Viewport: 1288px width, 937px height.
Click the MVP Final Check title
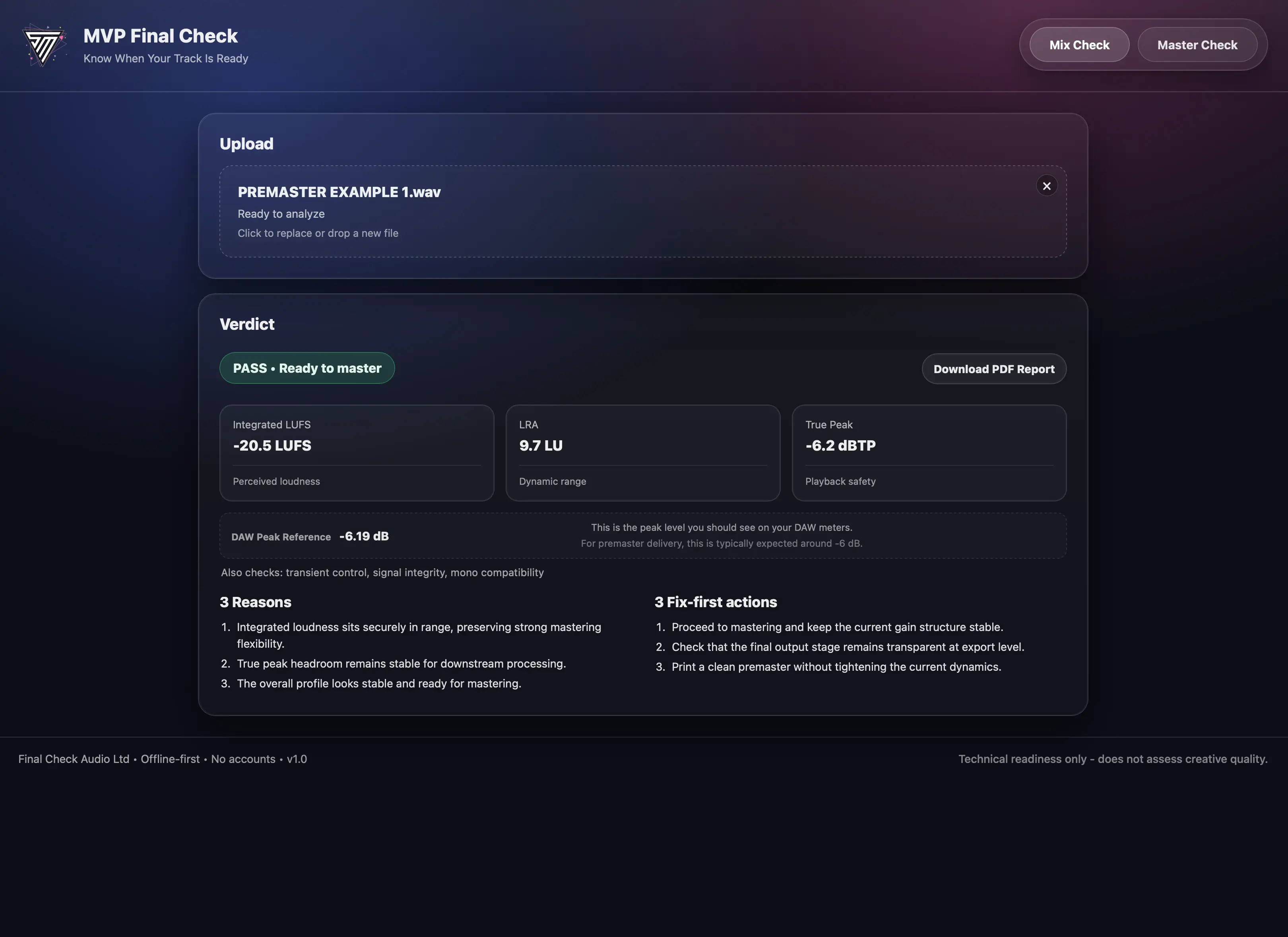pos(160,36)
